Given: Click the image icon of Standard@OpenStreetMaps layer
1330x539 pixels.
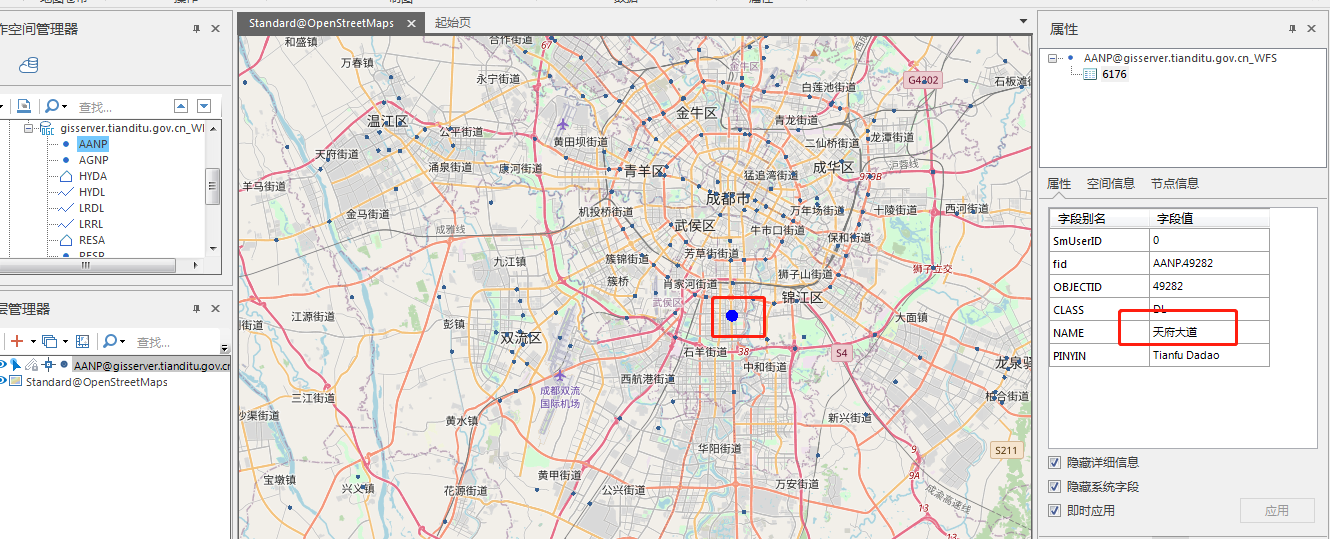Looking at the screenshot, I should click(x=16, y=381).
